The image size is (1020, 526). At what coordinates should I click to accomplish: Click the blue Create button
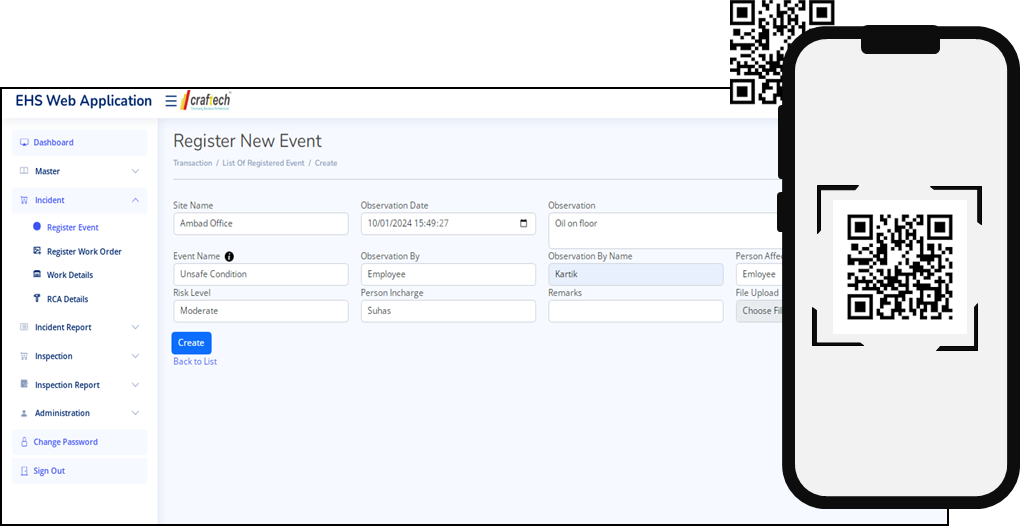(x=191, y=343)
